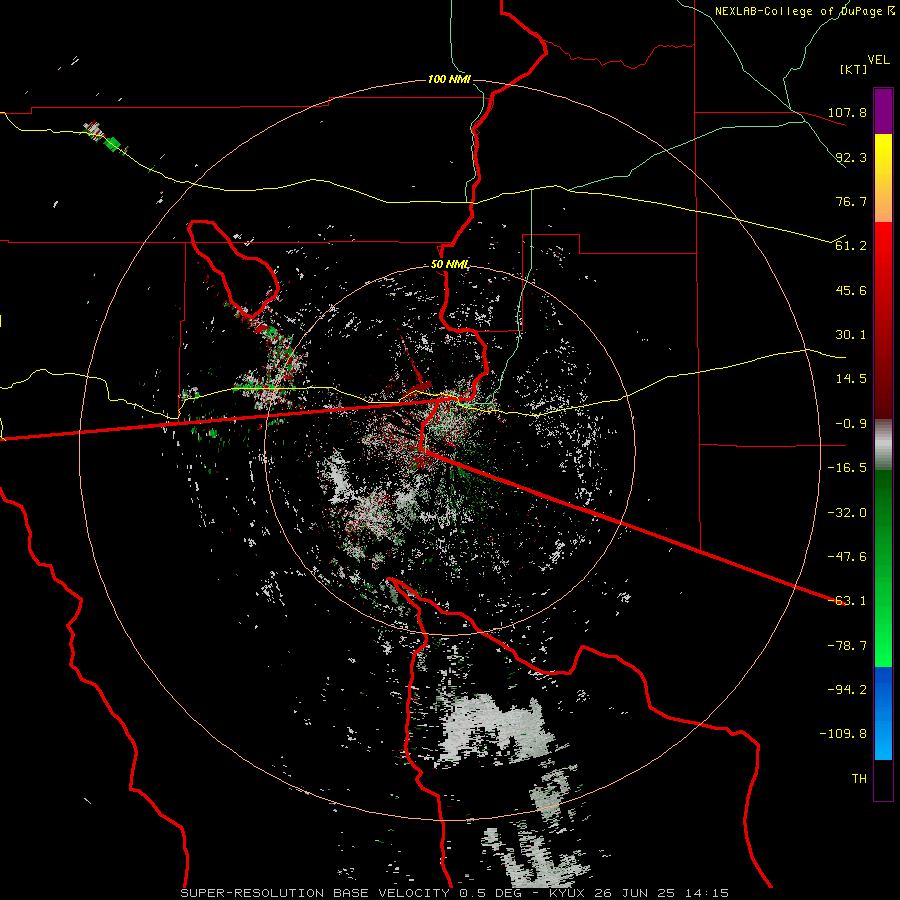Click the -109.8 value on velocity scale
This screenshot has height=900, width=900.
tap(843, 734)
